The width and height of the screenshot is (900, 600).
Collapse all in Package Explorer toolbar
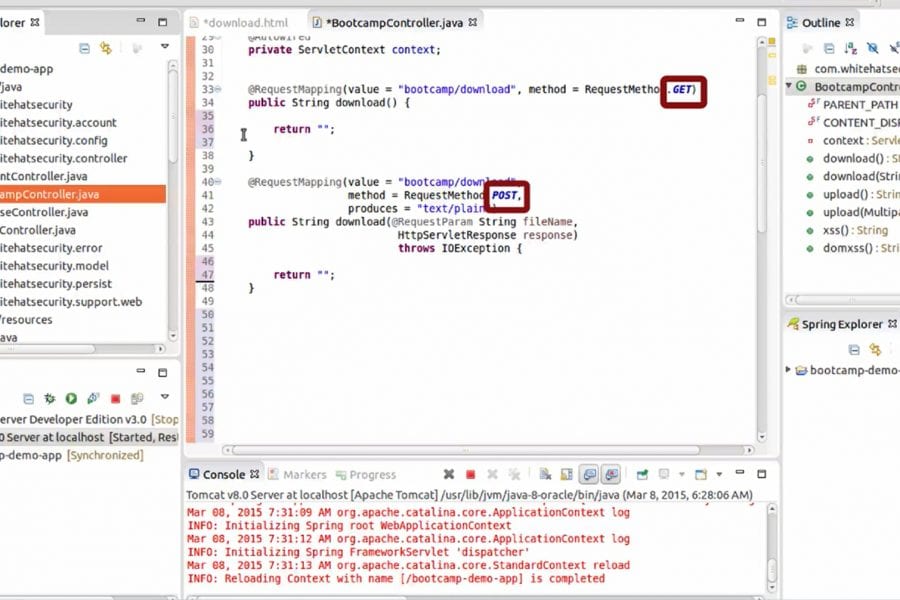click(84, 47)
